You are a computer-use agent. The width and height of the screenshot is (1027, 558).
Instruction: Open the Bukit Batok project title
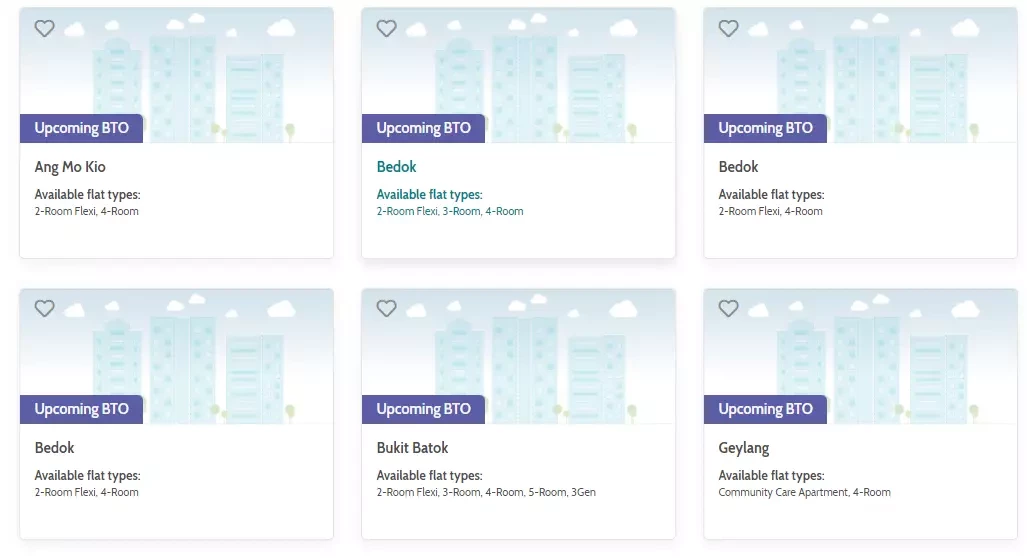point(412,448)
